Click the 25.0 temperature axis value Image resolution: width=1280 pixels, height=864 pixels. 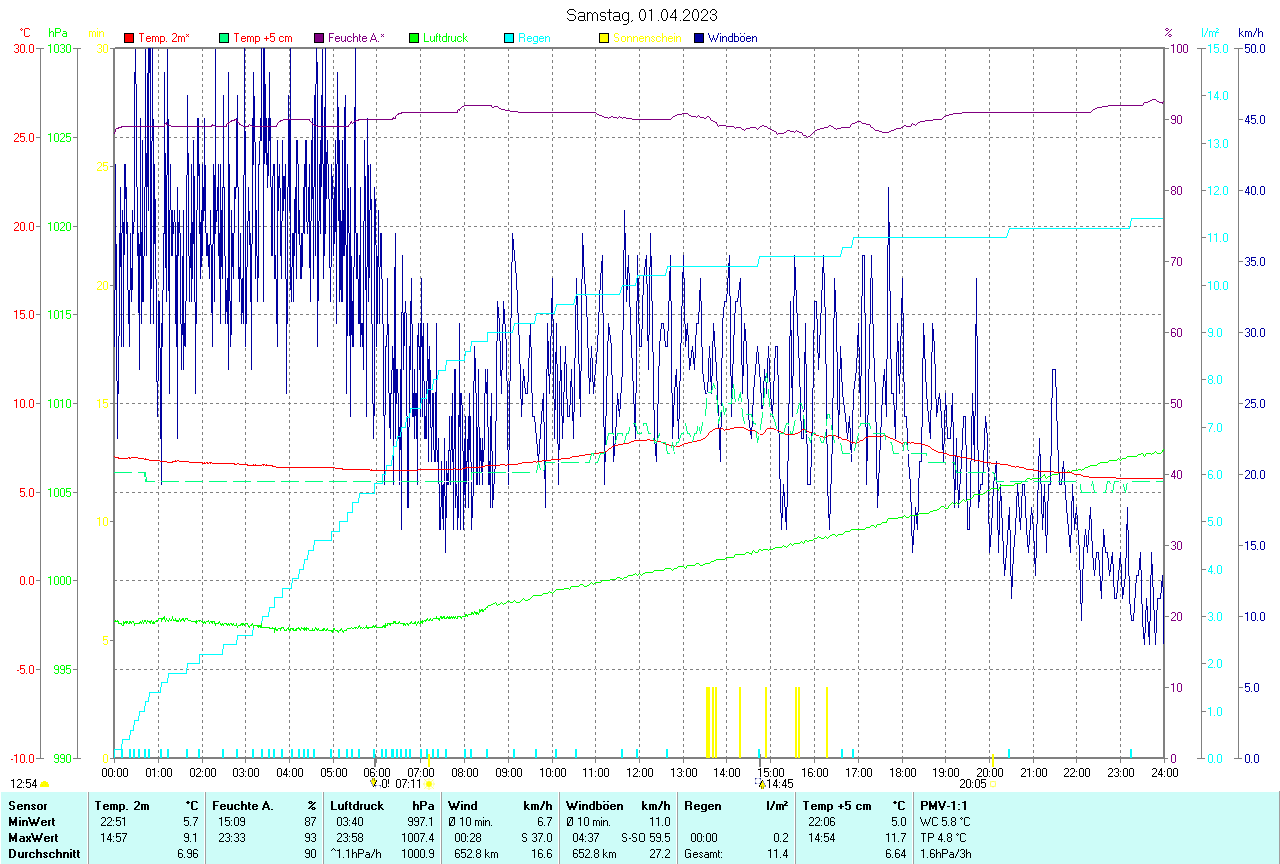coord(24,137)
